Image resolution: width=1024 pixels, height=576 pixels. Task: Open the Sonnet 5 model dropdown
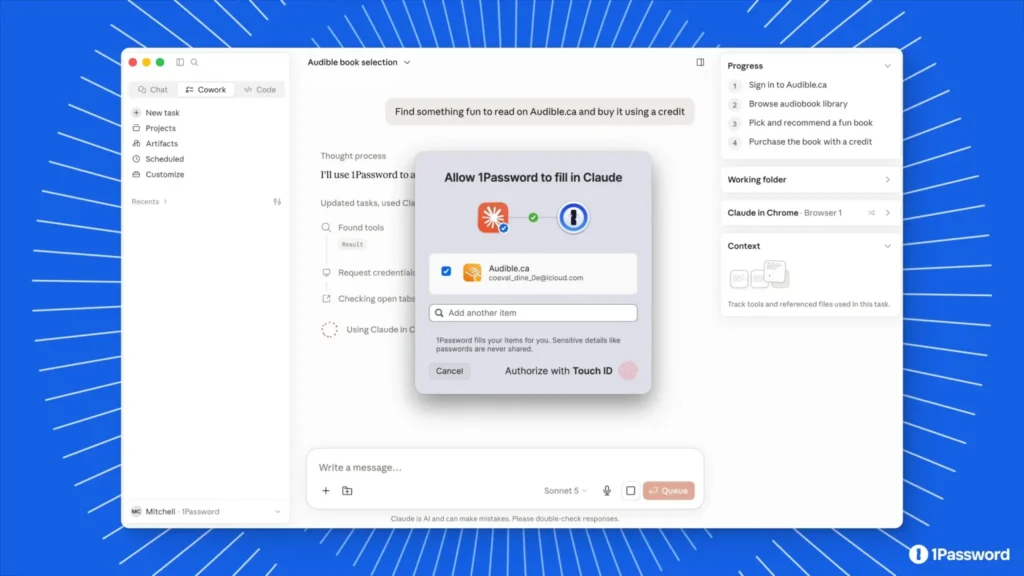566,490
